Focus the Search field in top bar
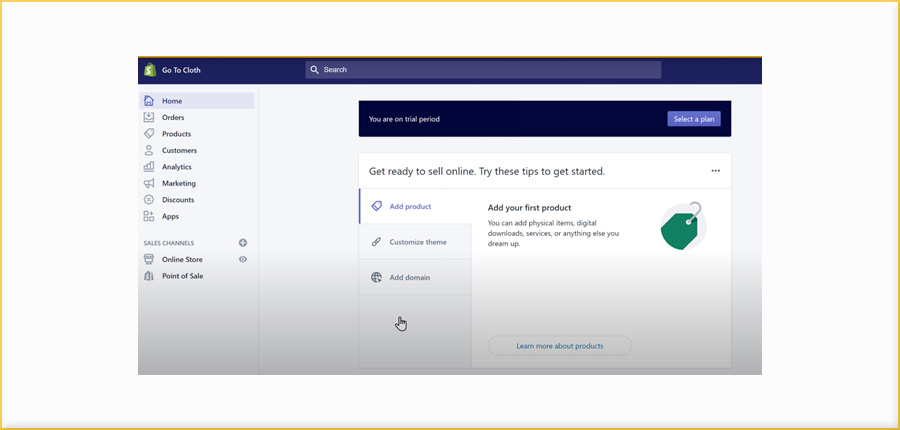 (483, 69)
